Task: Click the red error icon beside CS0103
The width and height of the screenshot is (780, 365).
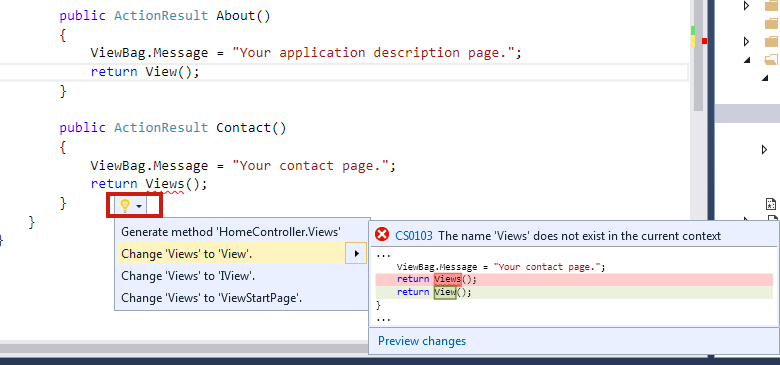Action: tap(382, 235)
